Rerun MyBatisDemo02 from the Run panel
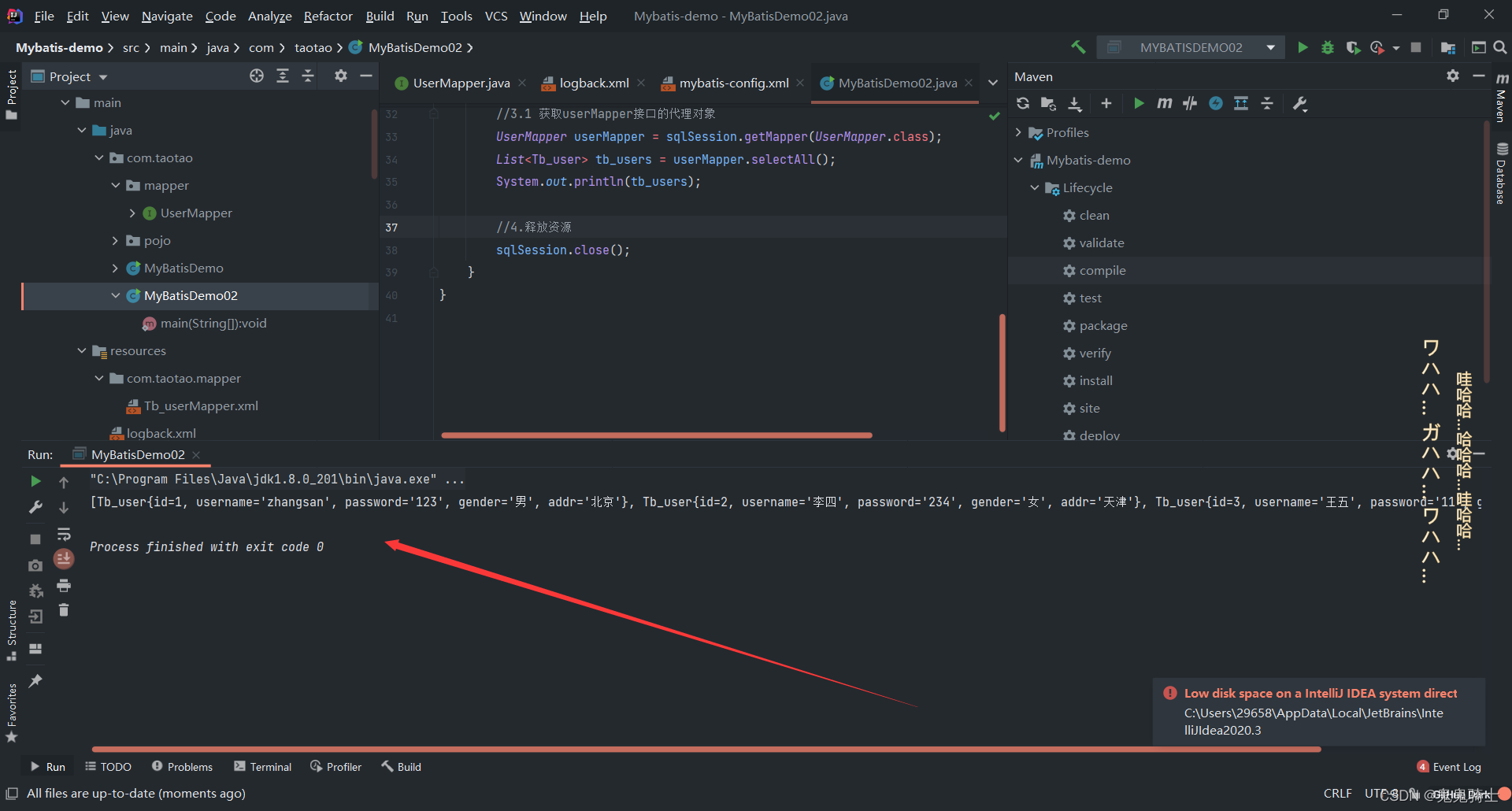 [x=35, y=480]
